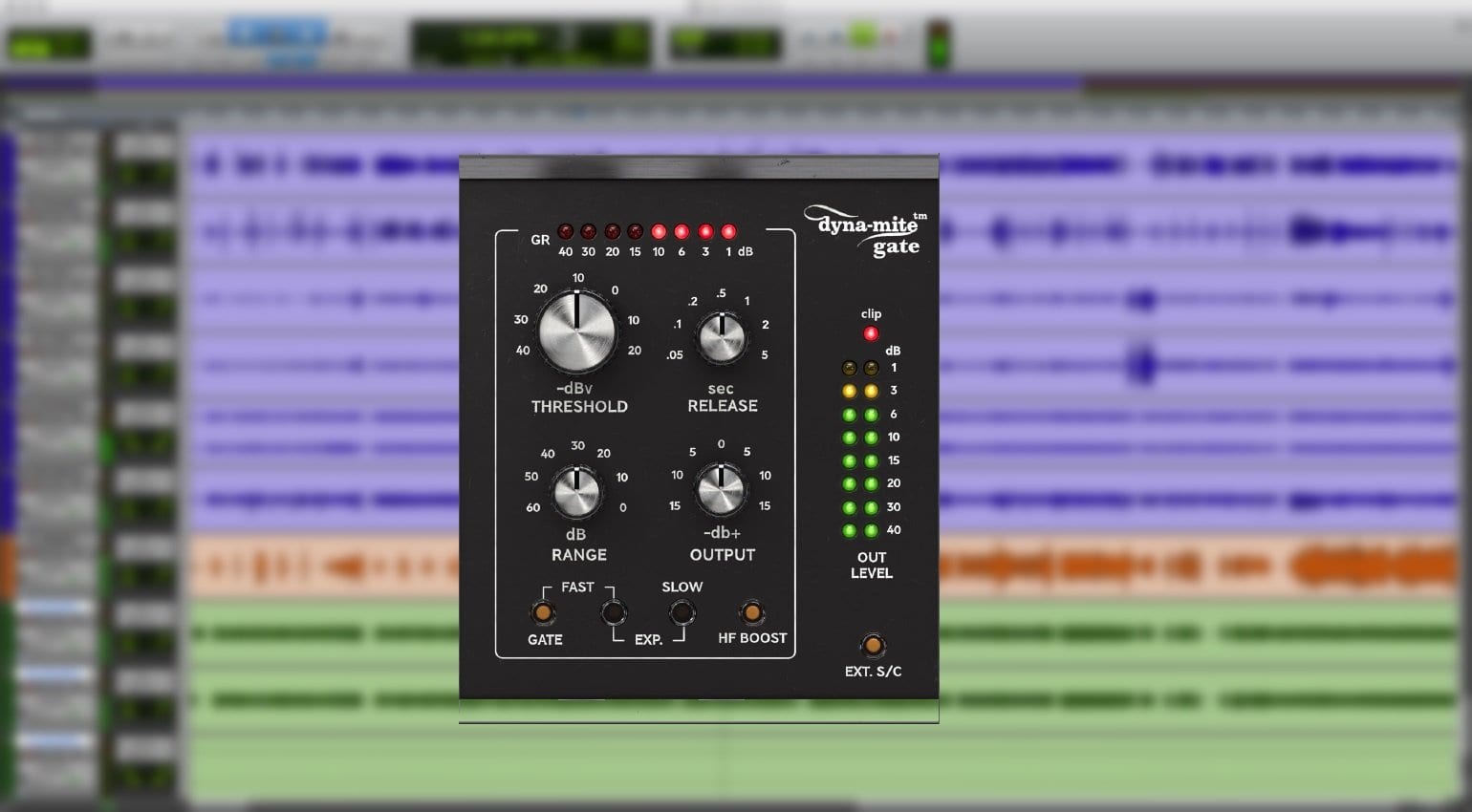Click the left unlit 1 dB output LED
This screenshot has height=812, width=1472.
pyautogui.click(x=849, y=368)
